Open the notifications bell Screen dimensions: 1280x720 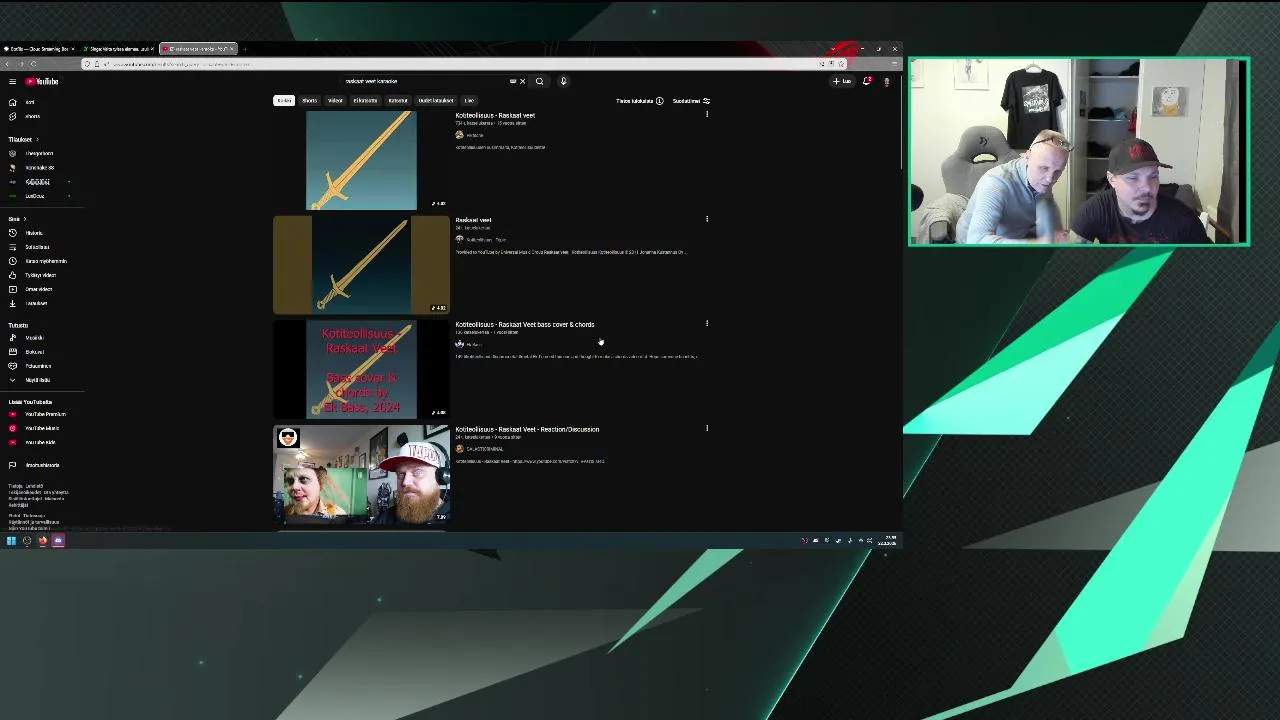point(866,81)
